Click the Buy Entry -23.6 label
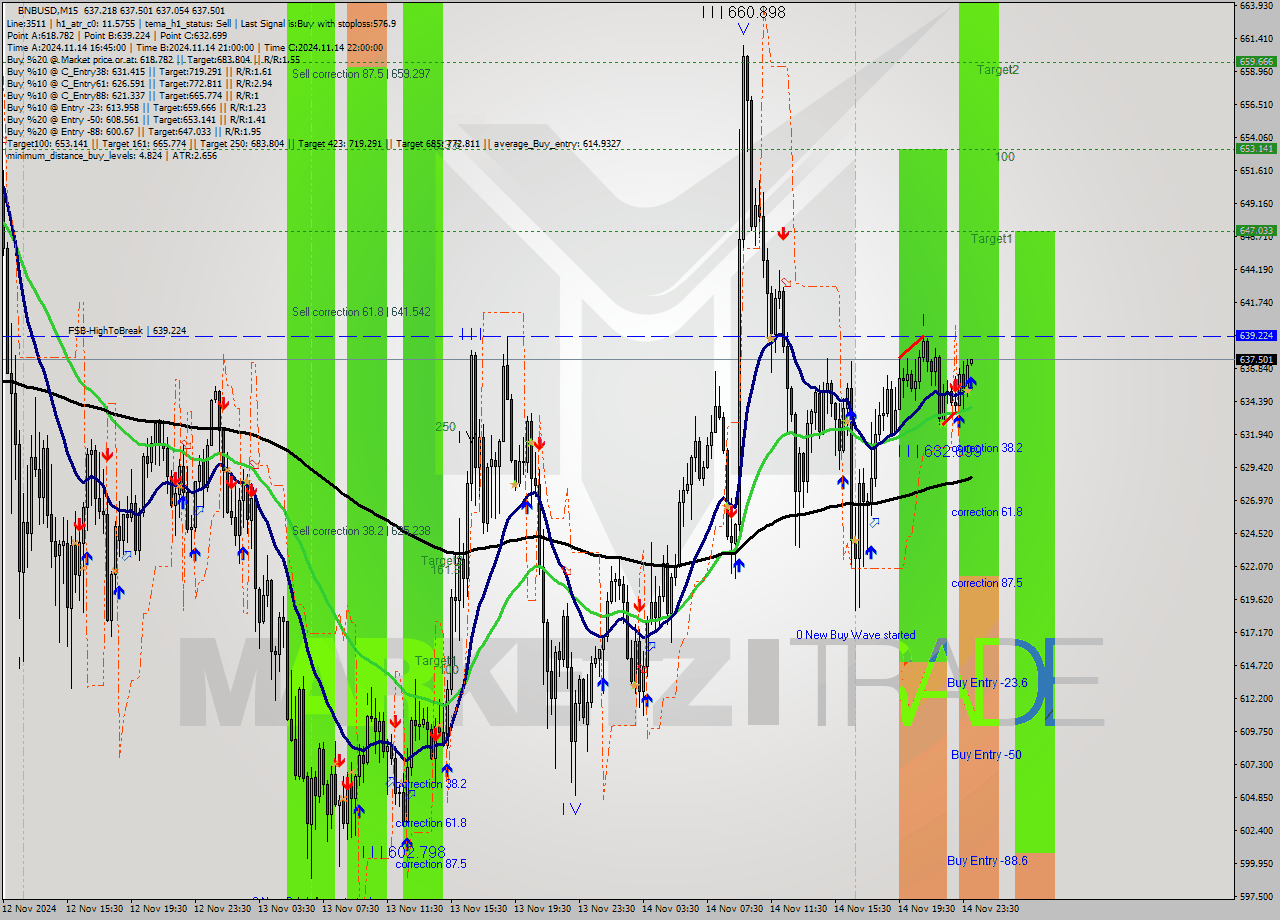 (x=987, y=683)
